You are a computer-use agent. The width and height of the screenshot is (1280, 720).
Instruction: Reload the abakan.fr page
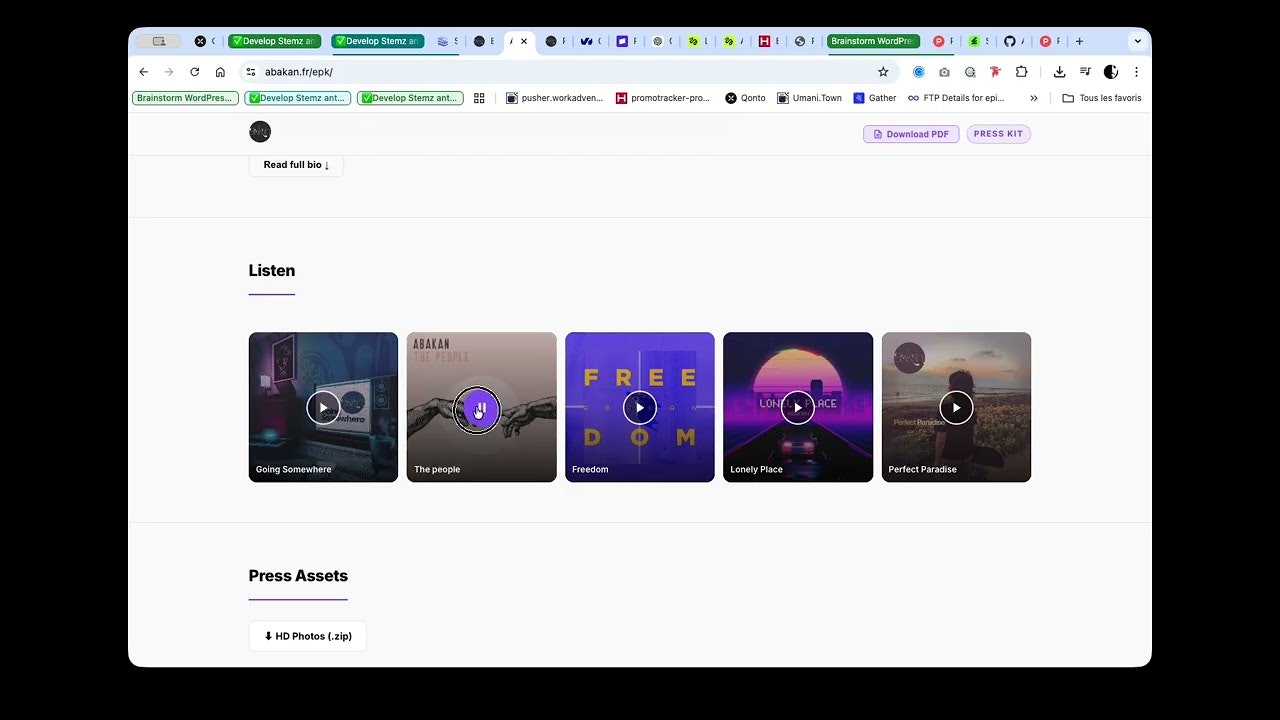point(194,72)
